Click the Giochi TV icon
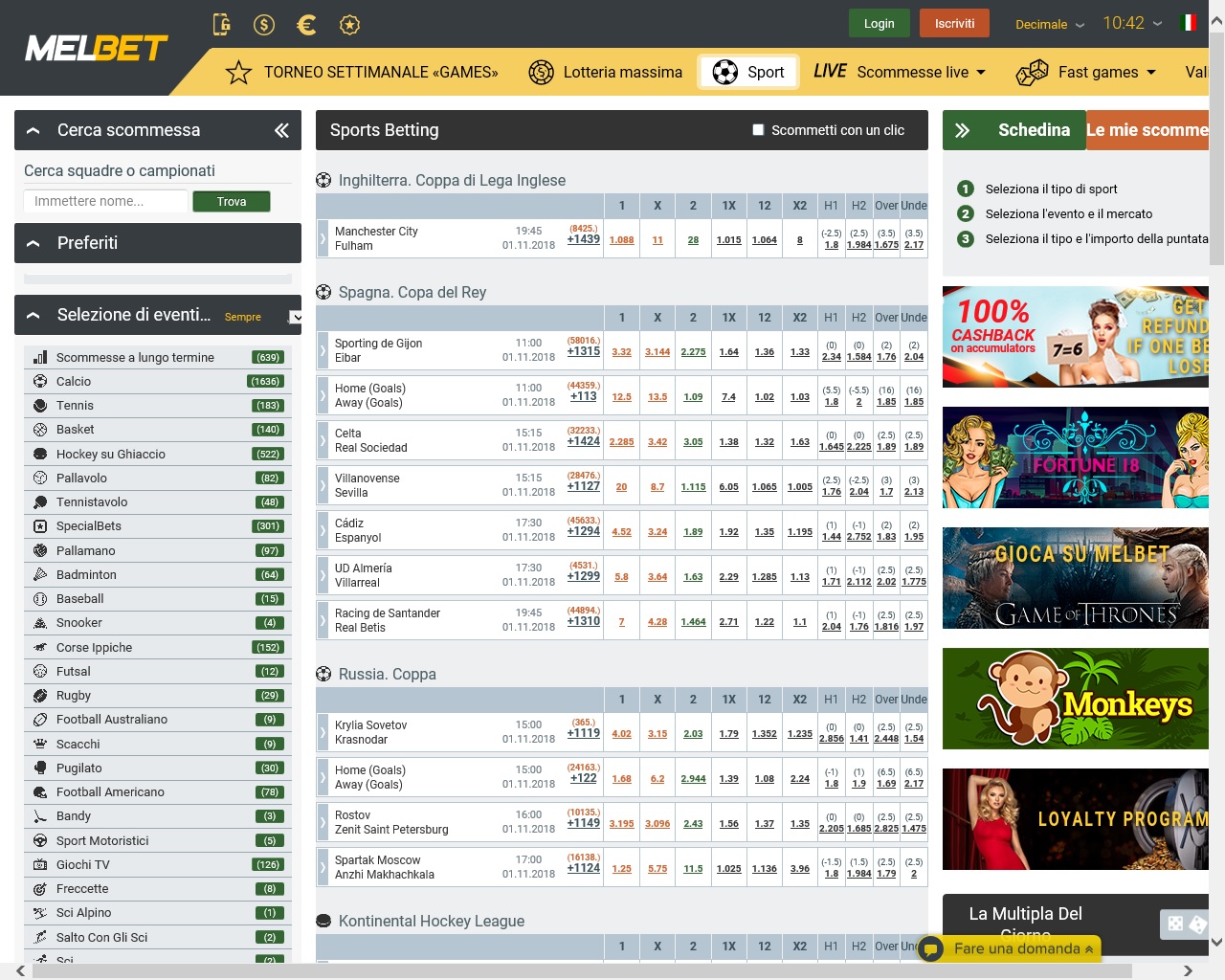The width and height of the screenshot is (1225, 980). point(40,864)
